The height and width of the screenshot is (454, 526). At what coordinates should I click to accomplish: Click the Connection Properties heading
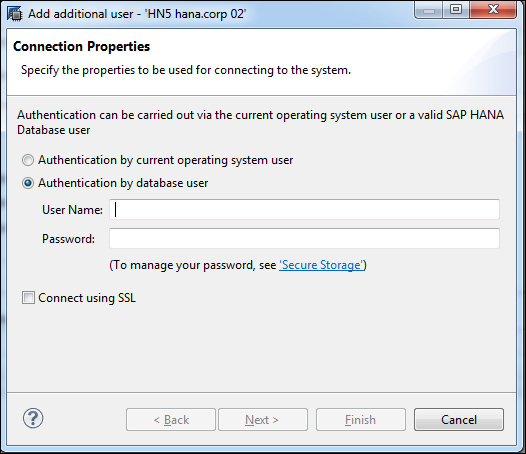(82, 46)
